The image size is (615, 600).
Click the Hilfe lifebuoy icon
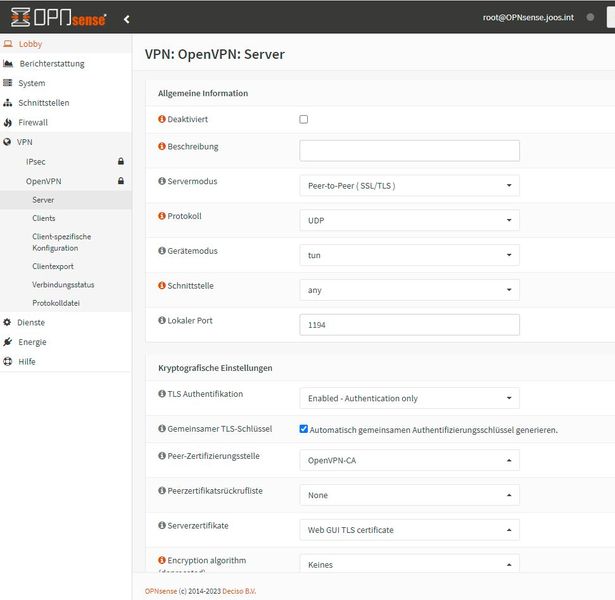tap(7, 361)
